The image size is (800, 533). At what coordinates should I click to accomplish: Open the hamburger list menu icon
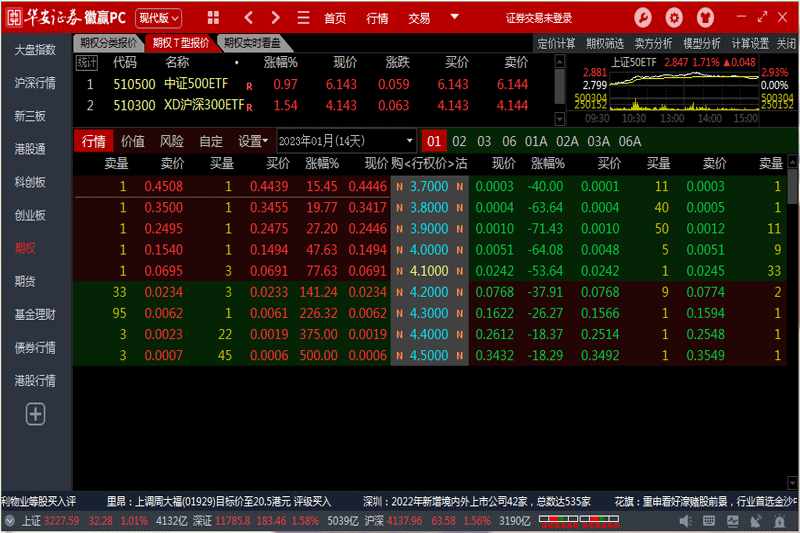(x=304, y=18)
